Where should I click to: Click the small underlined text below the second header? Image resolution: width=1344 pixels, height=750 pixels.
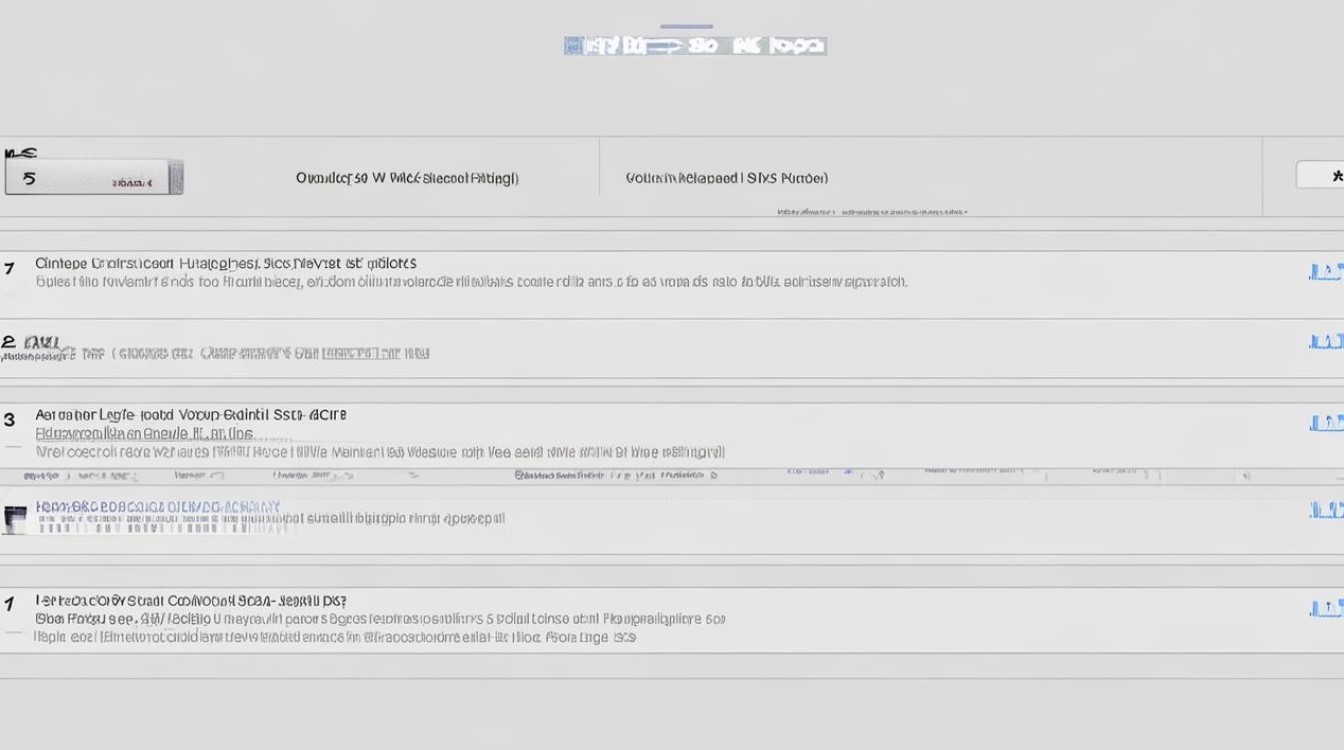[871, 212]
